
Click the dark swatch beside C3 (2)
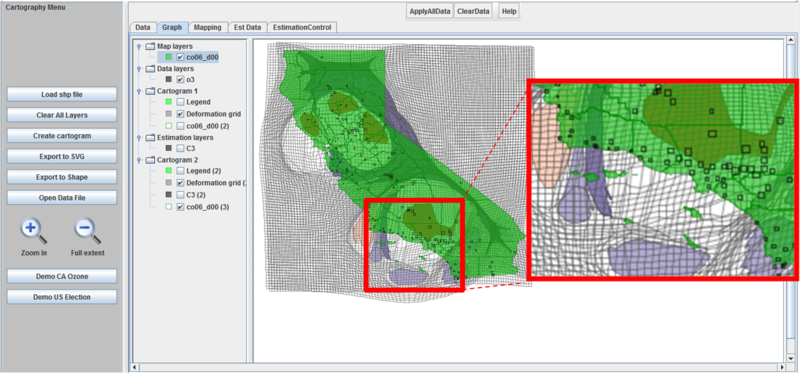168,195
